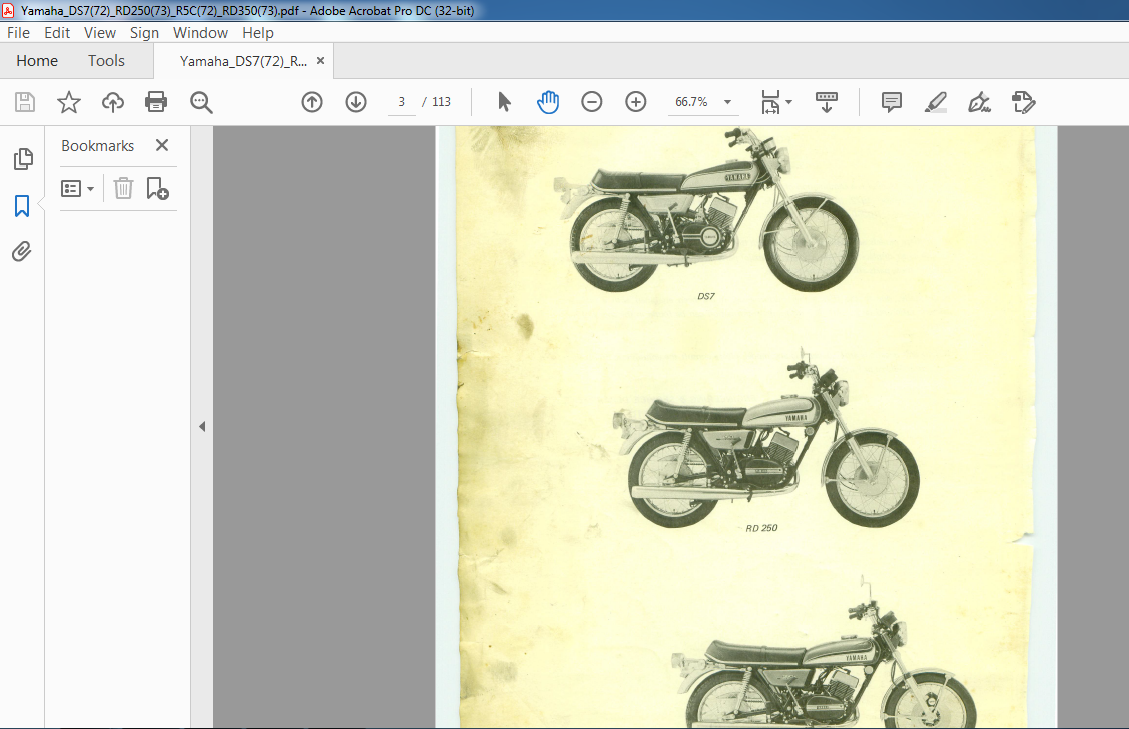
Task: Open the Window menu
Action: pos(200,32)
